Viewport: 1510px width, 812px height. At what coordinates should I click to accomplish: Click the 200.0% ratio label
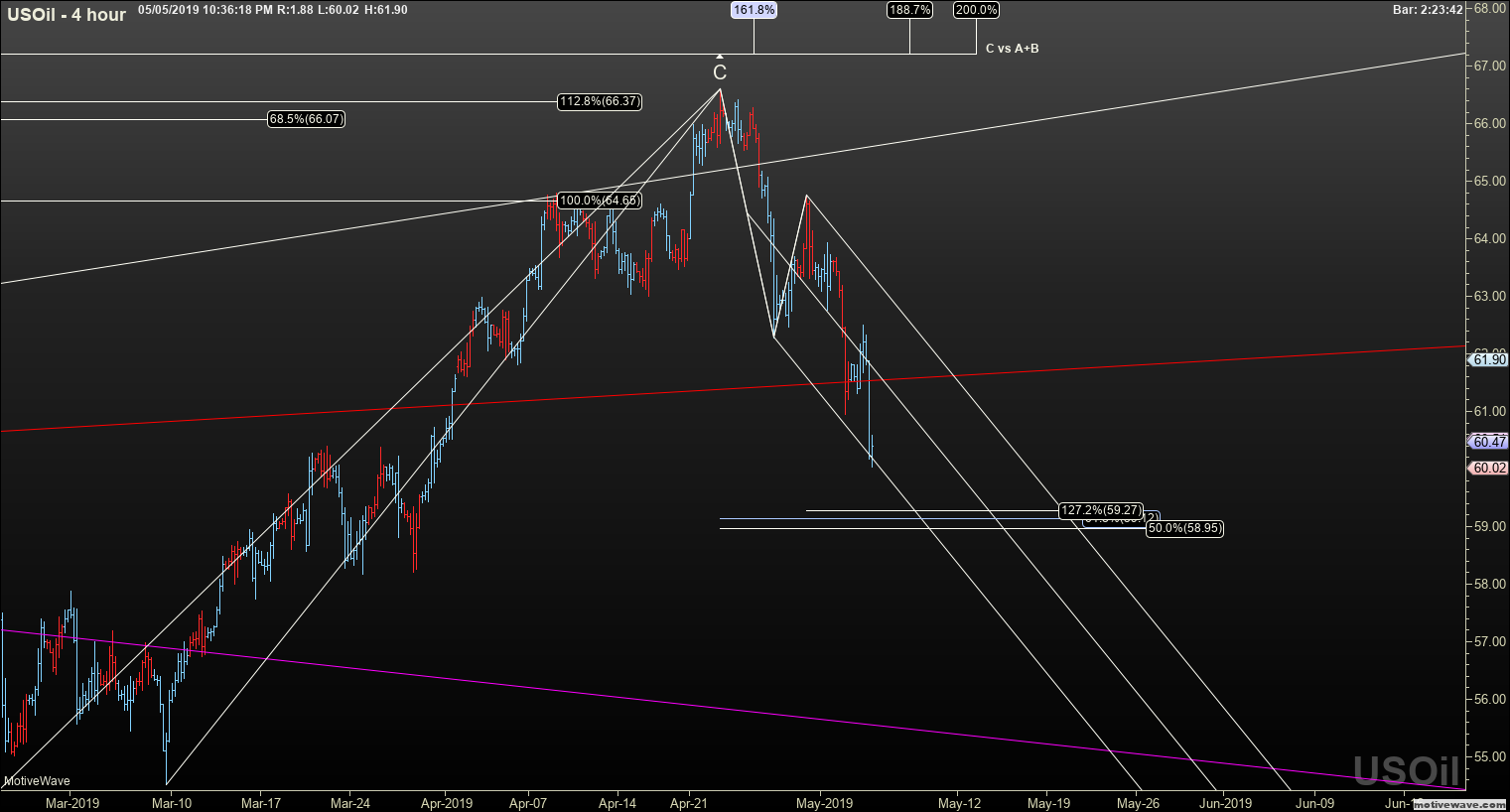[976, 10]
